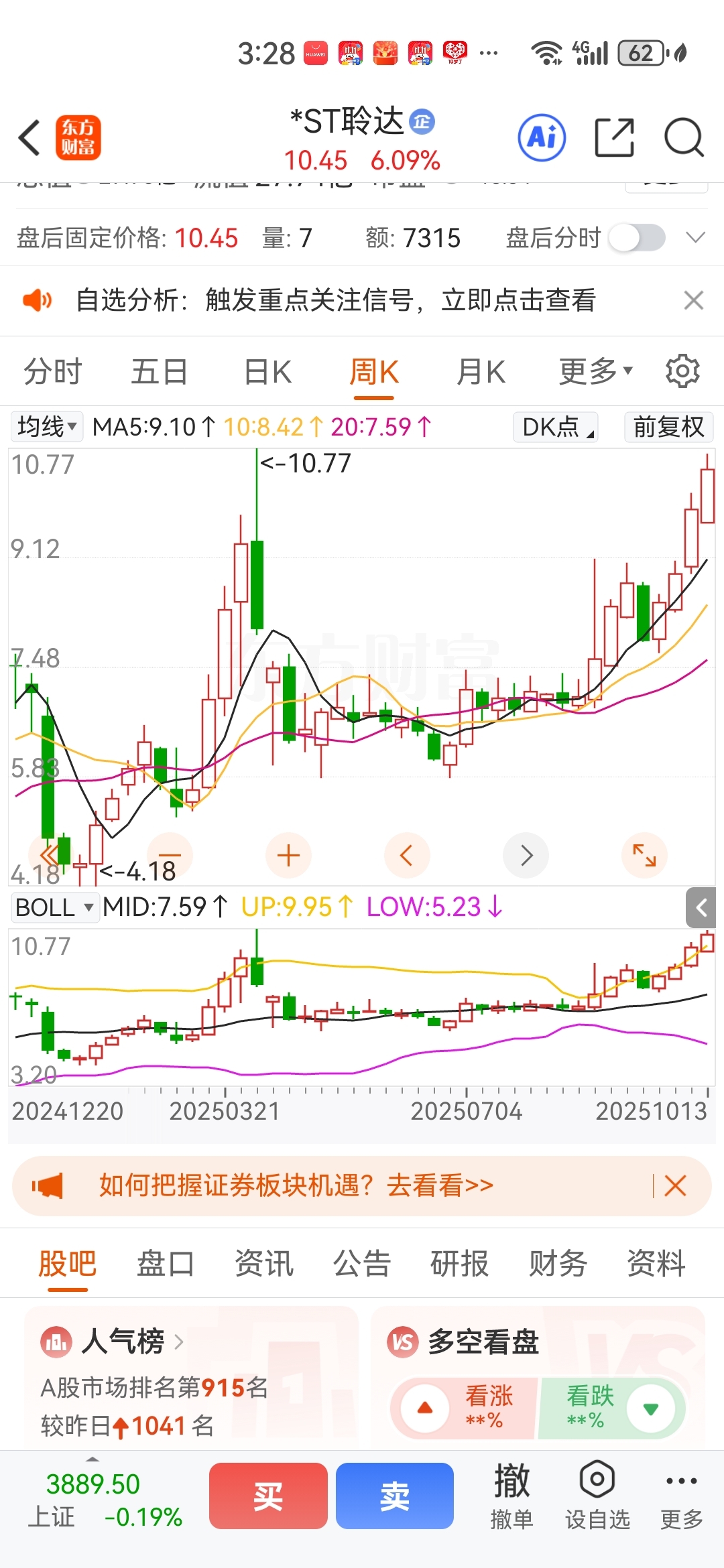Open the 均线 indicator dropdown

47,426
